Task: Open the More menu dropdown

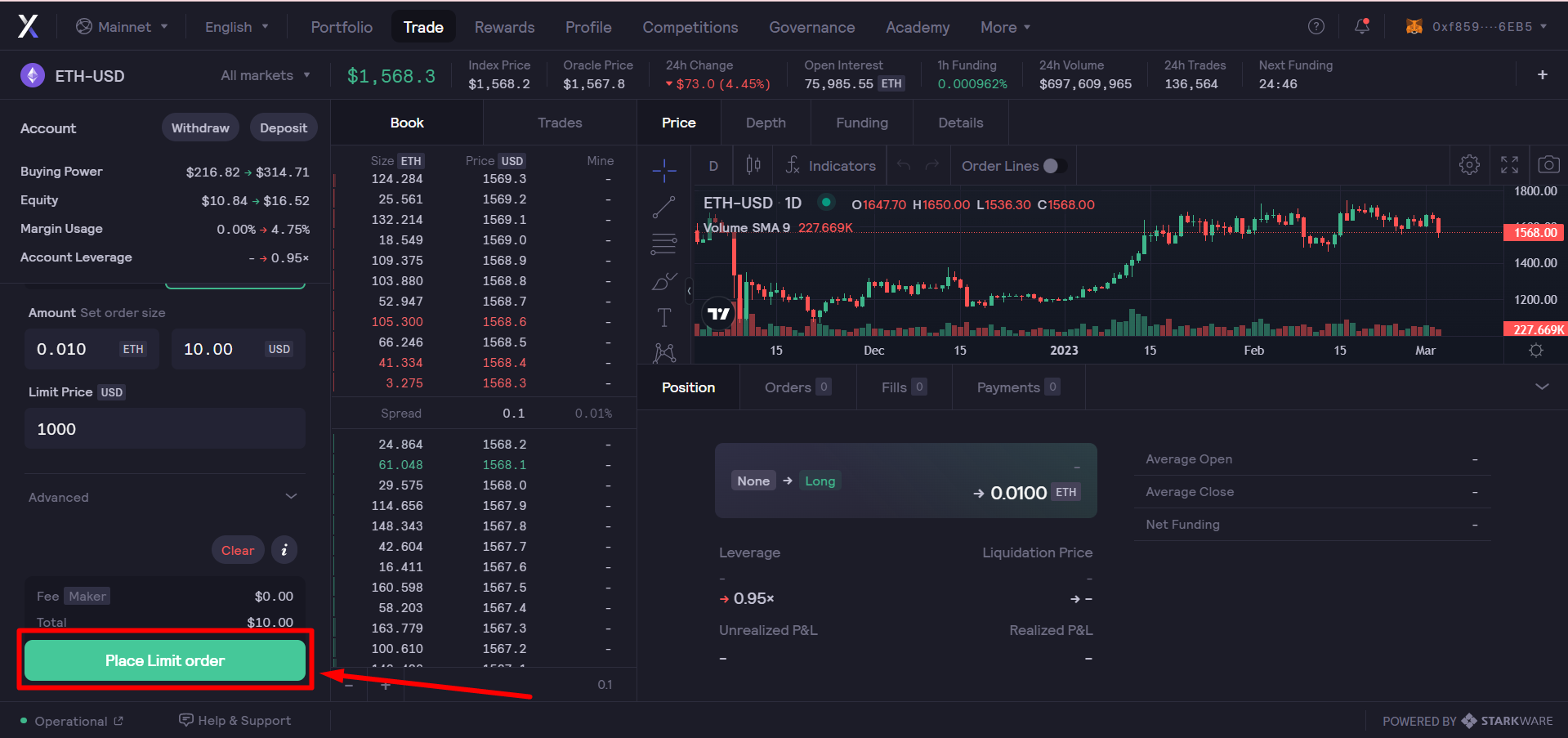Action: (1006, 27)
